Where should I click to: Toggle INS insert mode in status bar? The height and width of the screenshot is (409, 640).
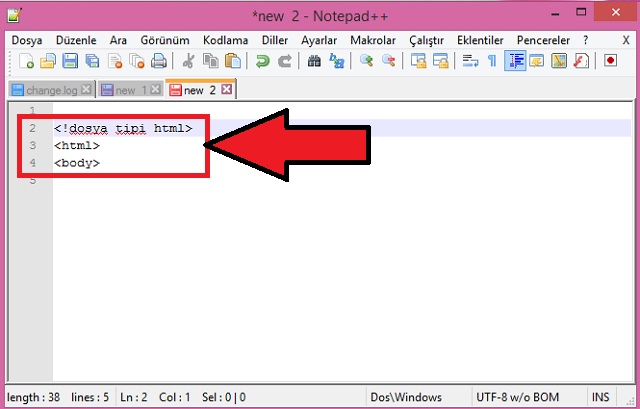click(x=600, y=397)
